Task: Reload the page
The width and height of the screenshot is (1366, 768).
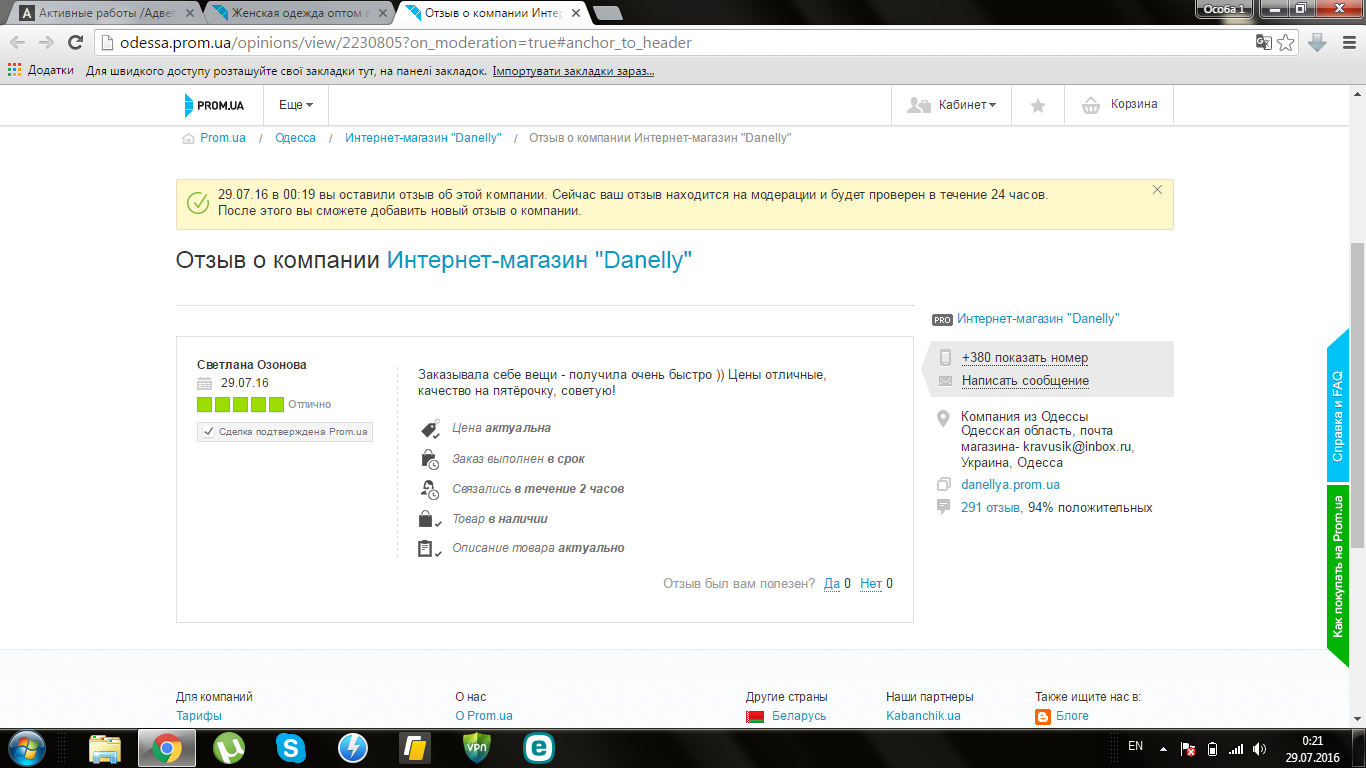Action: coord(75,43)
